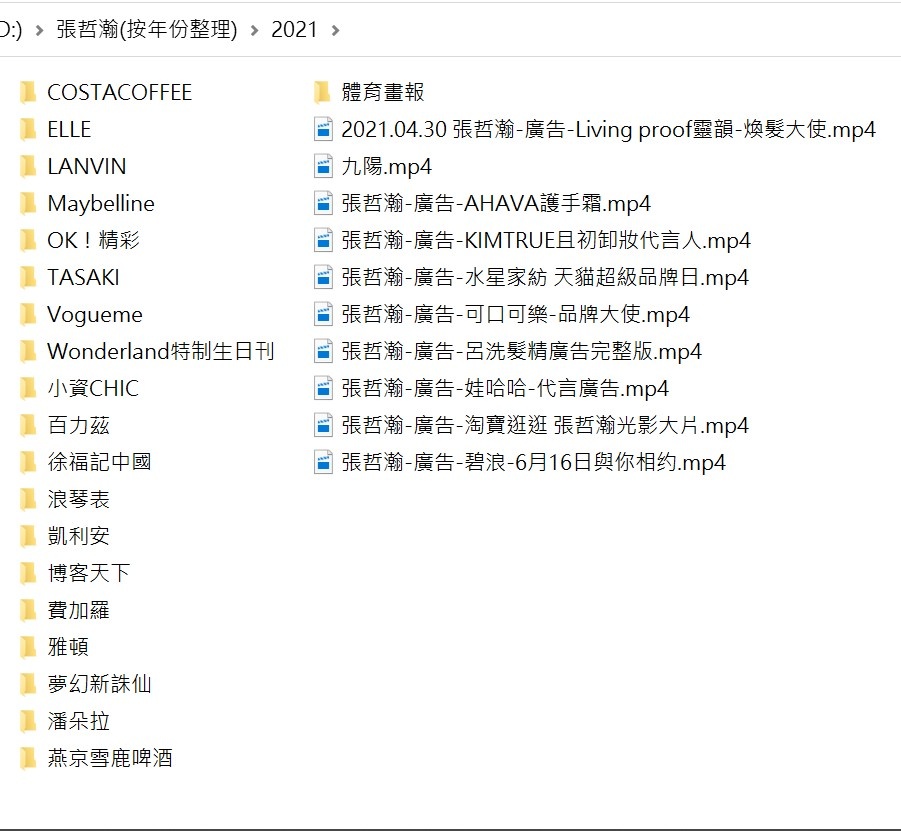Select the 張哲瀚-廣告-AHAVA護手霜.mp4 file name
This screenshot has width=901, height=831.
(x=496, y=203)
